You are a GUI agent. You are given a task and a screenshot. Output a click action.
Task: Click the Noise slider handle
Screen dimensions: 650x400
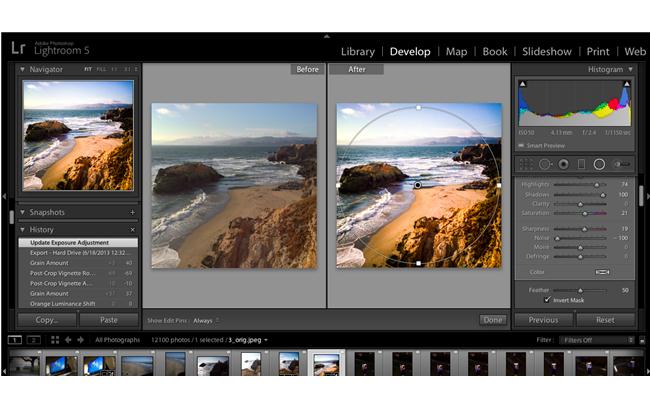(558, 238)
